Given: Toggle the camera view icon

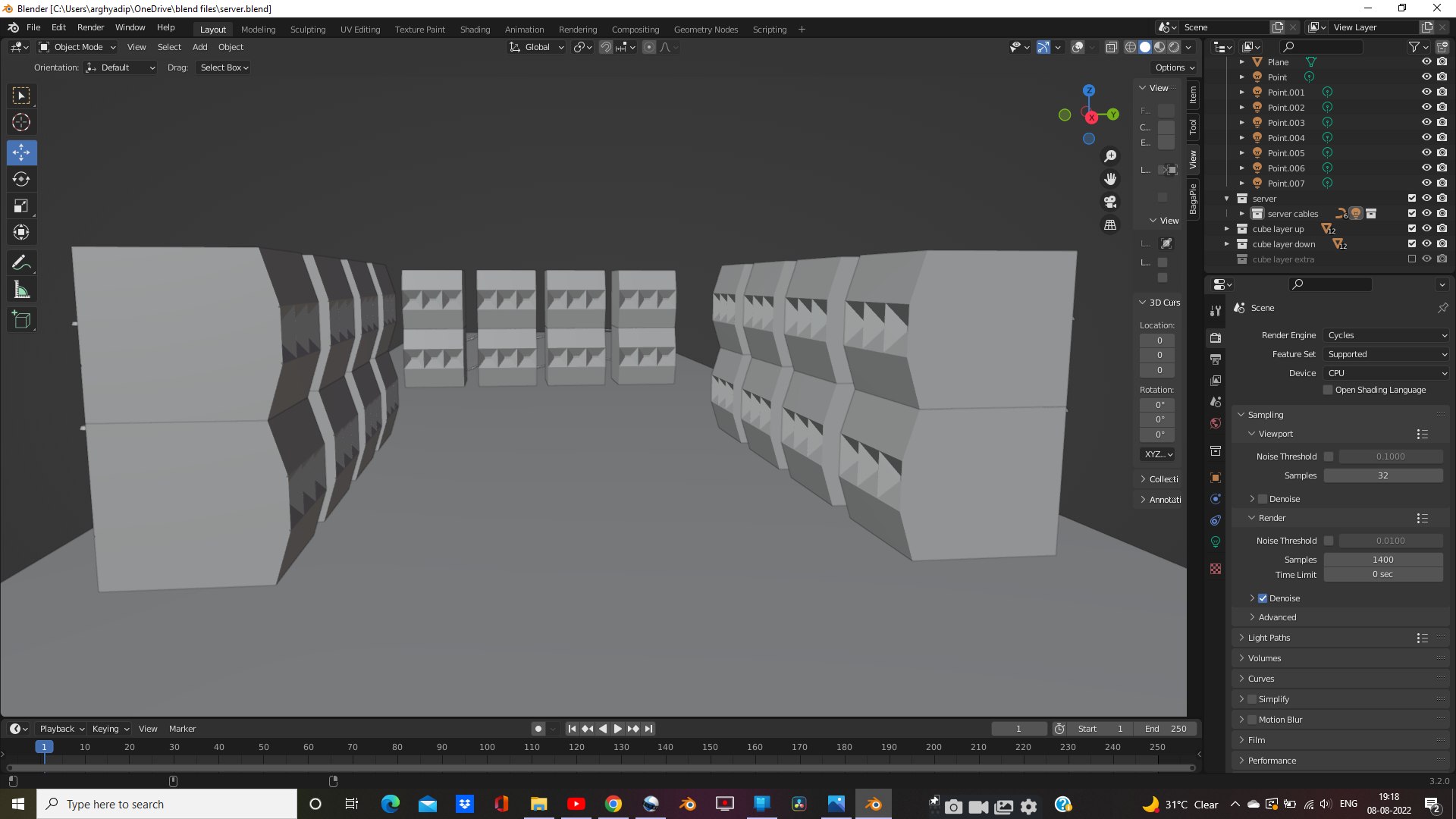Looking at the screenshot, I should (x=1110, y=202).
